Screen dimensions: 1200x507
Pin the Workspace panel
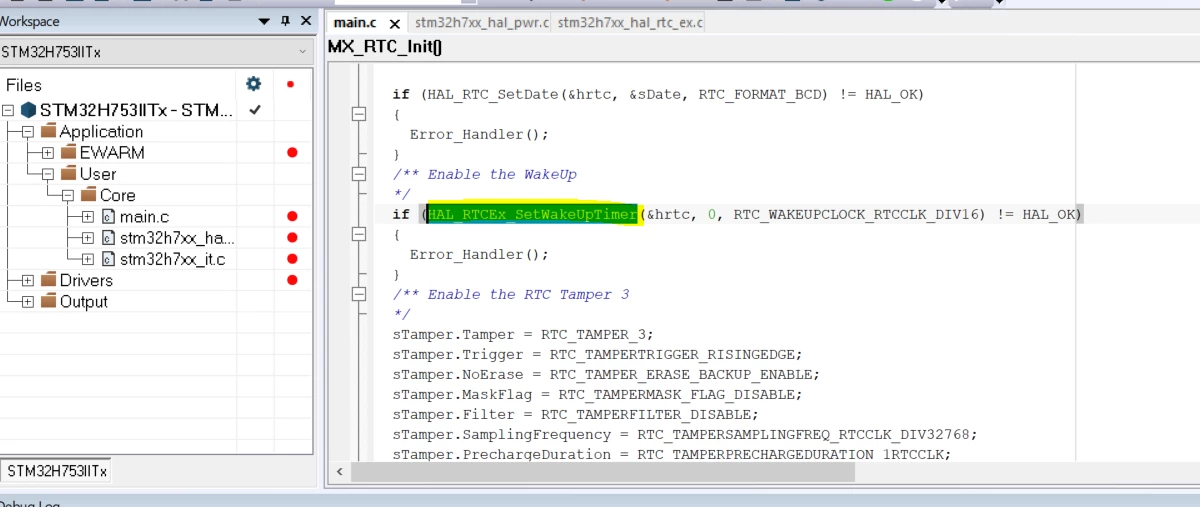pyautogui.click(x=285, y=21)
